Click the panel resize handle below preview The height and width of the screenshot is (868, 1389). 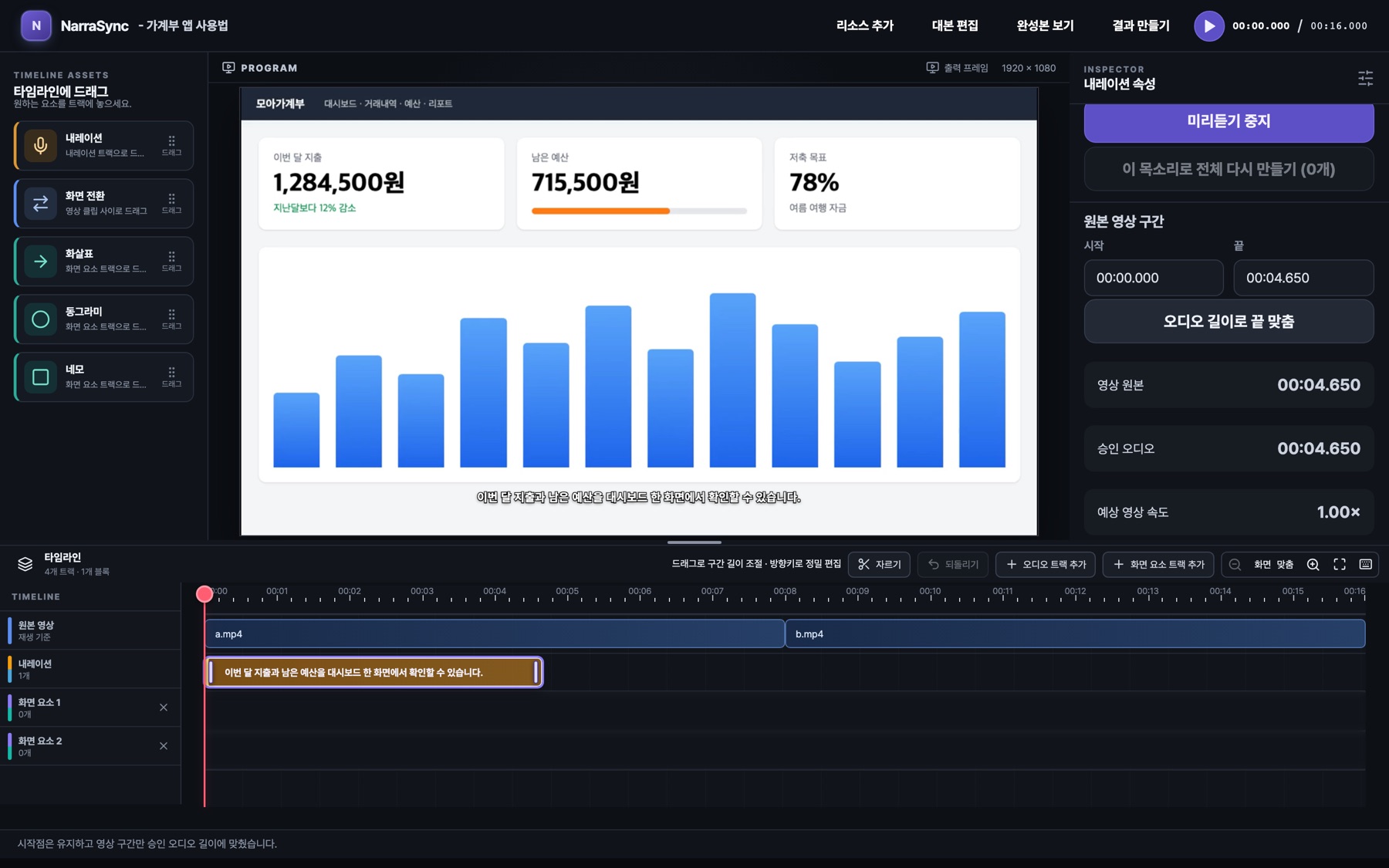pos(694,542)
